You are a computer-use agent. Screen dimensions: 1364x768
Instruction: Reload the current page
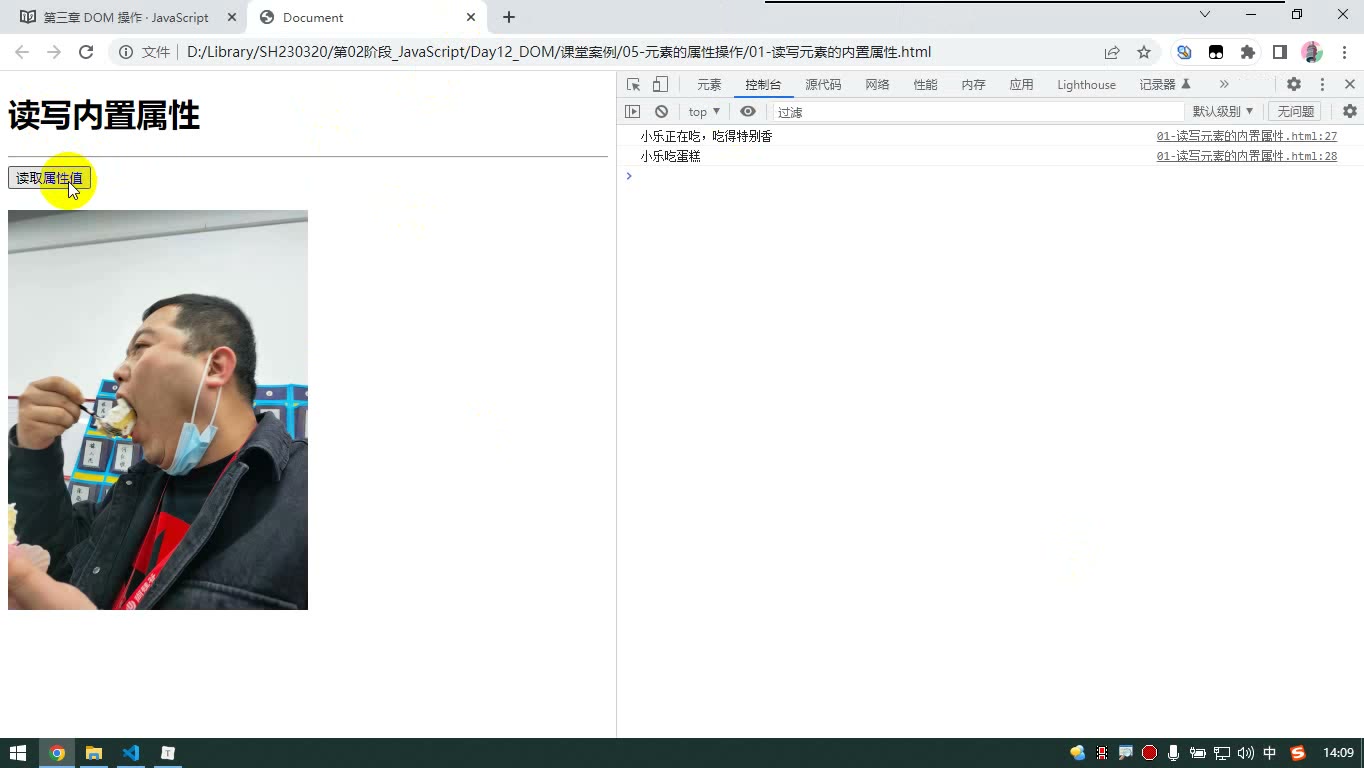86,52
